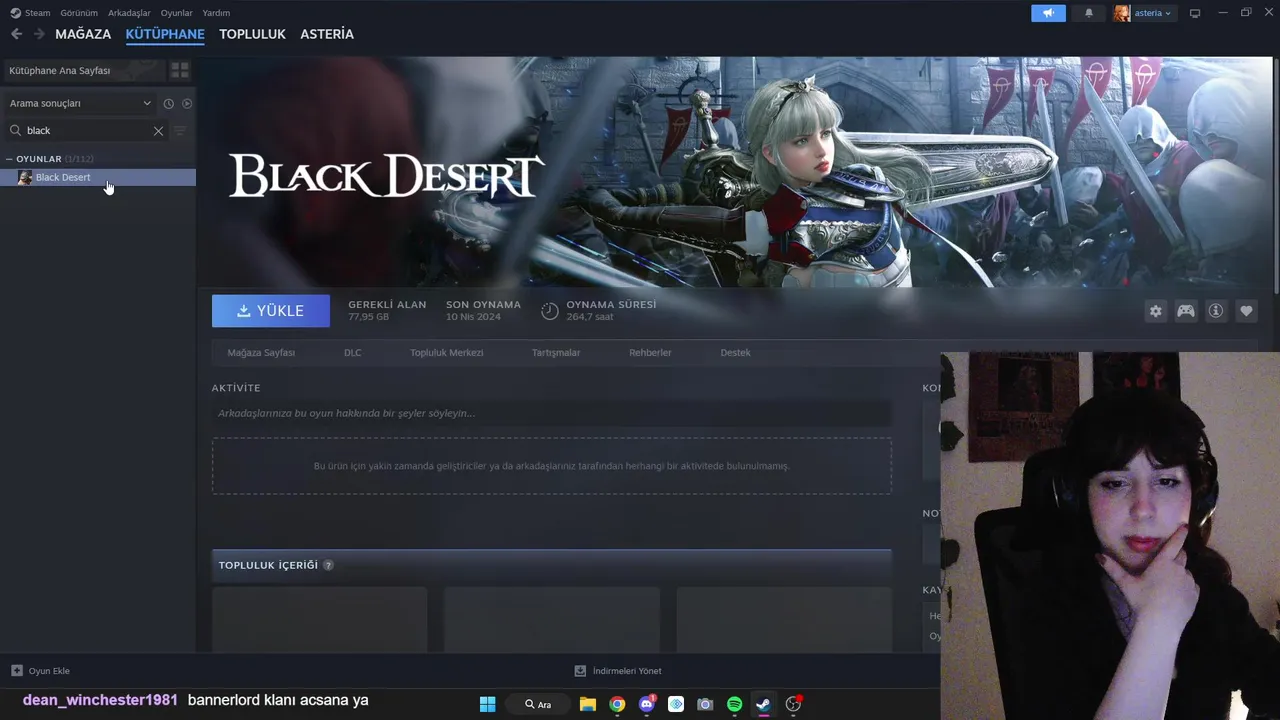Switch to the KÜTÜPHANE tab
This screenshot has height=720, width=1280.
pyautogui.click(x=165, y=34)
